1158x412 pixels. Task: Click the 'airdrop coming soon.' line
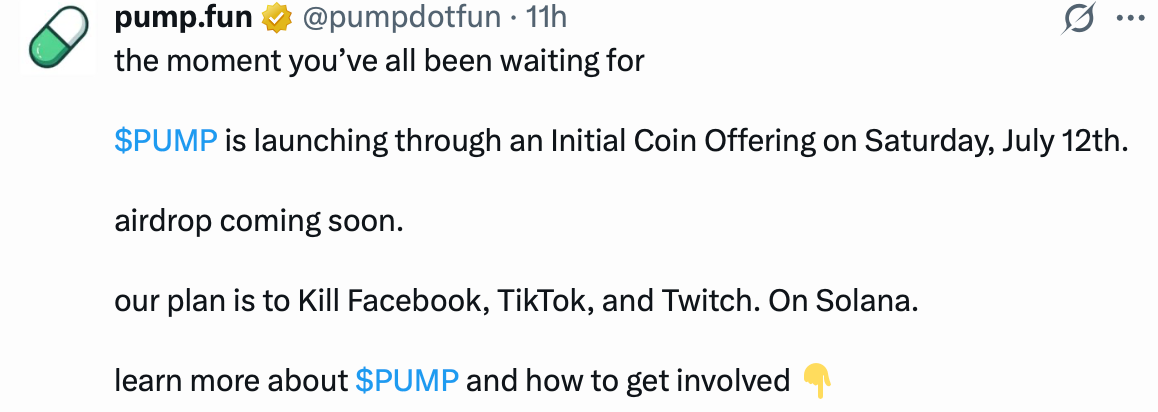click(x=259, y=221)
